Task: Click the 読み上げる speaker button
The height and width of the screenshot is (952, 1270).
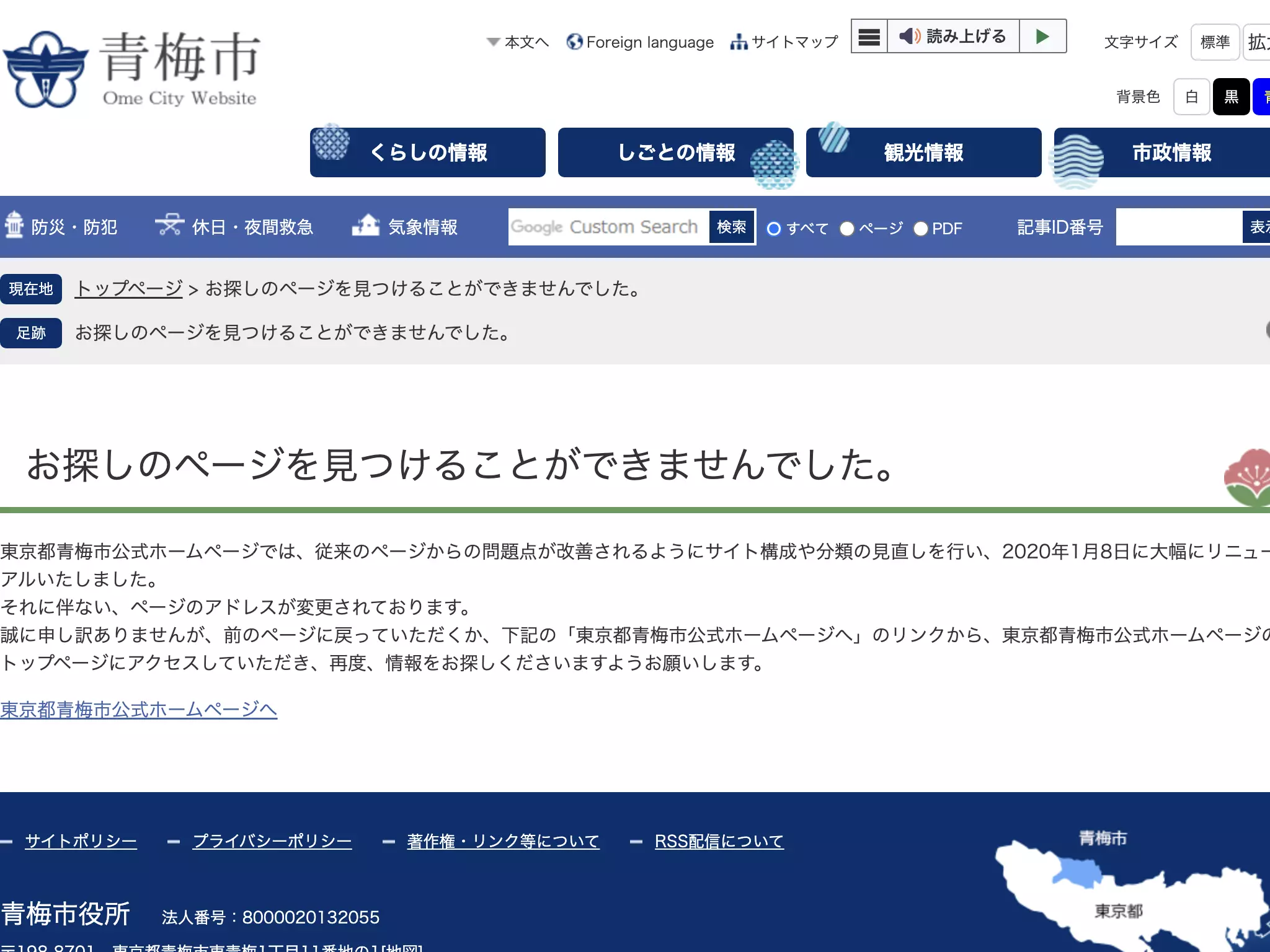Action: (x=953, y=36)
